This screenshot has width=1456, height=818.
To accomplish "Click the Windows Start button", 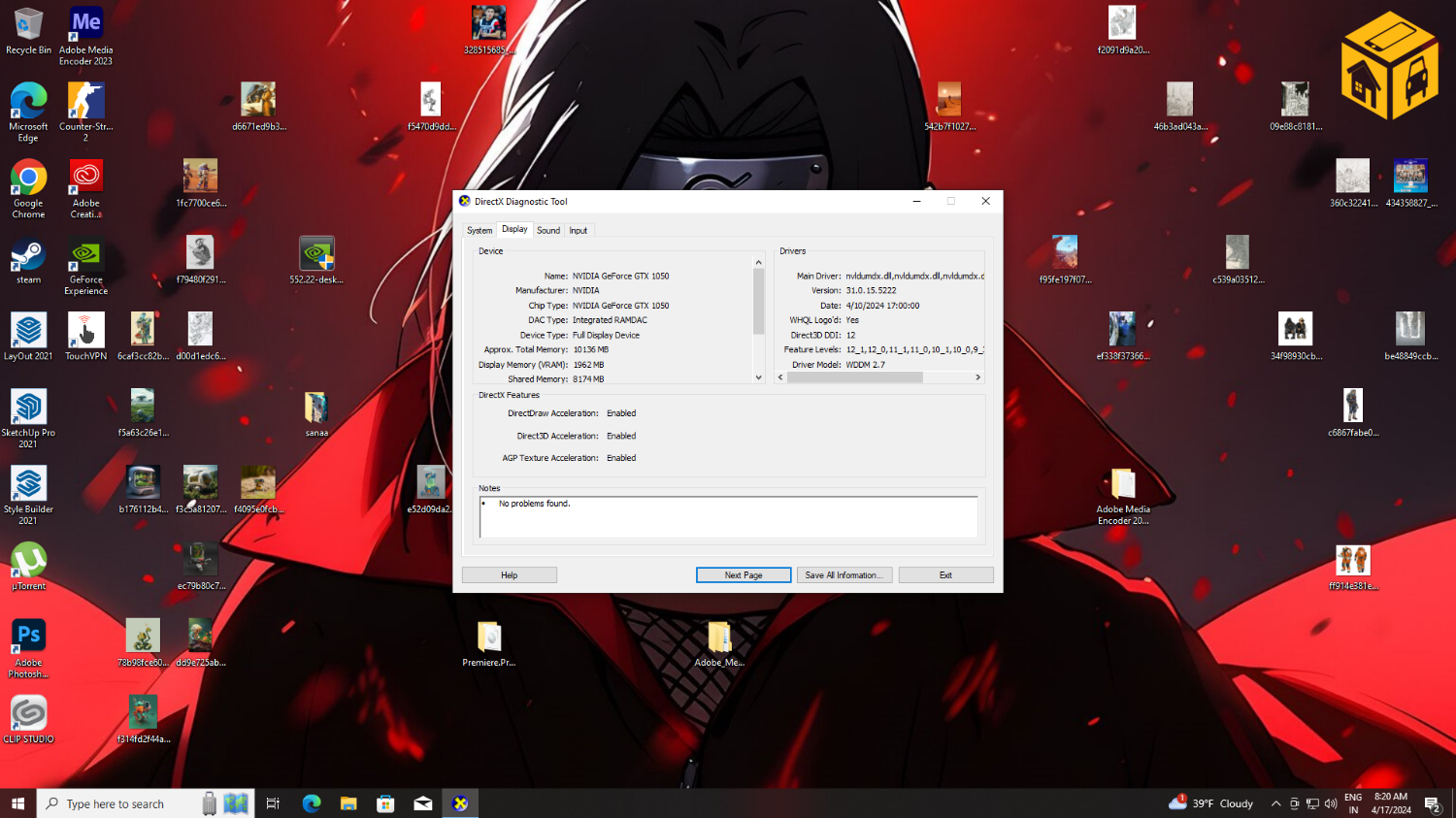I will [x=17, y=803].
